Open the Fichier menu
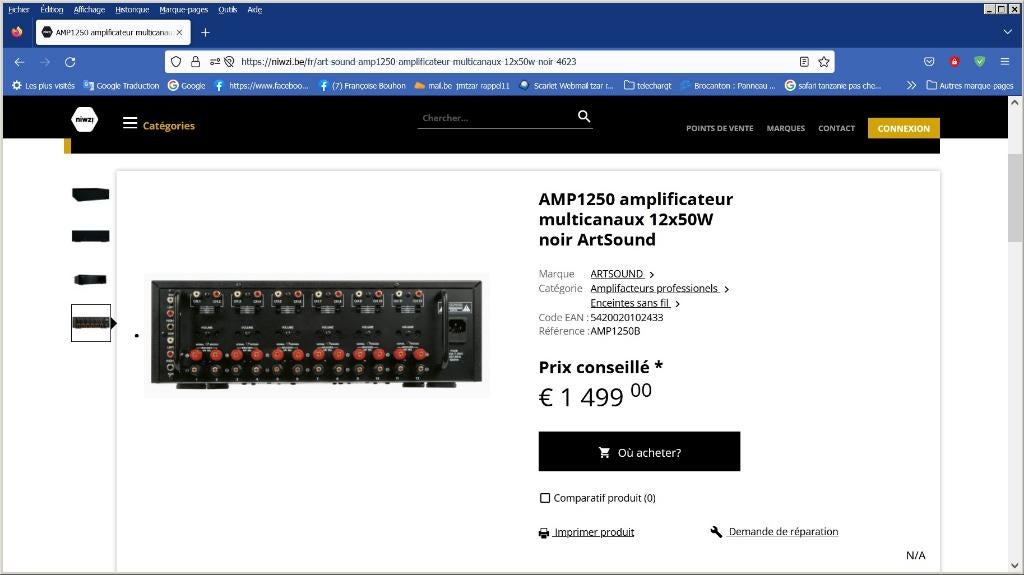 point(19,10)
